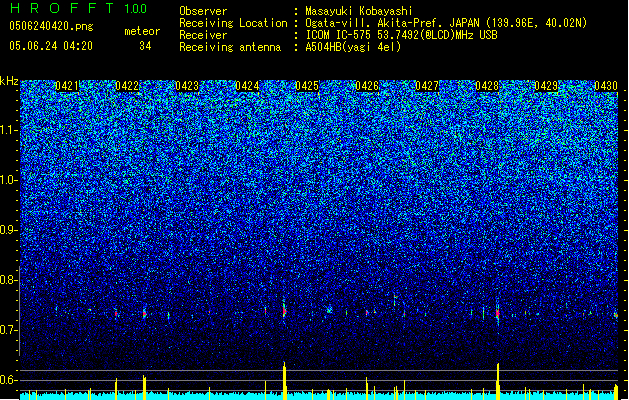Click the HROFFT 1.0.0 title text
629x400 pixels.
point(78,8)
